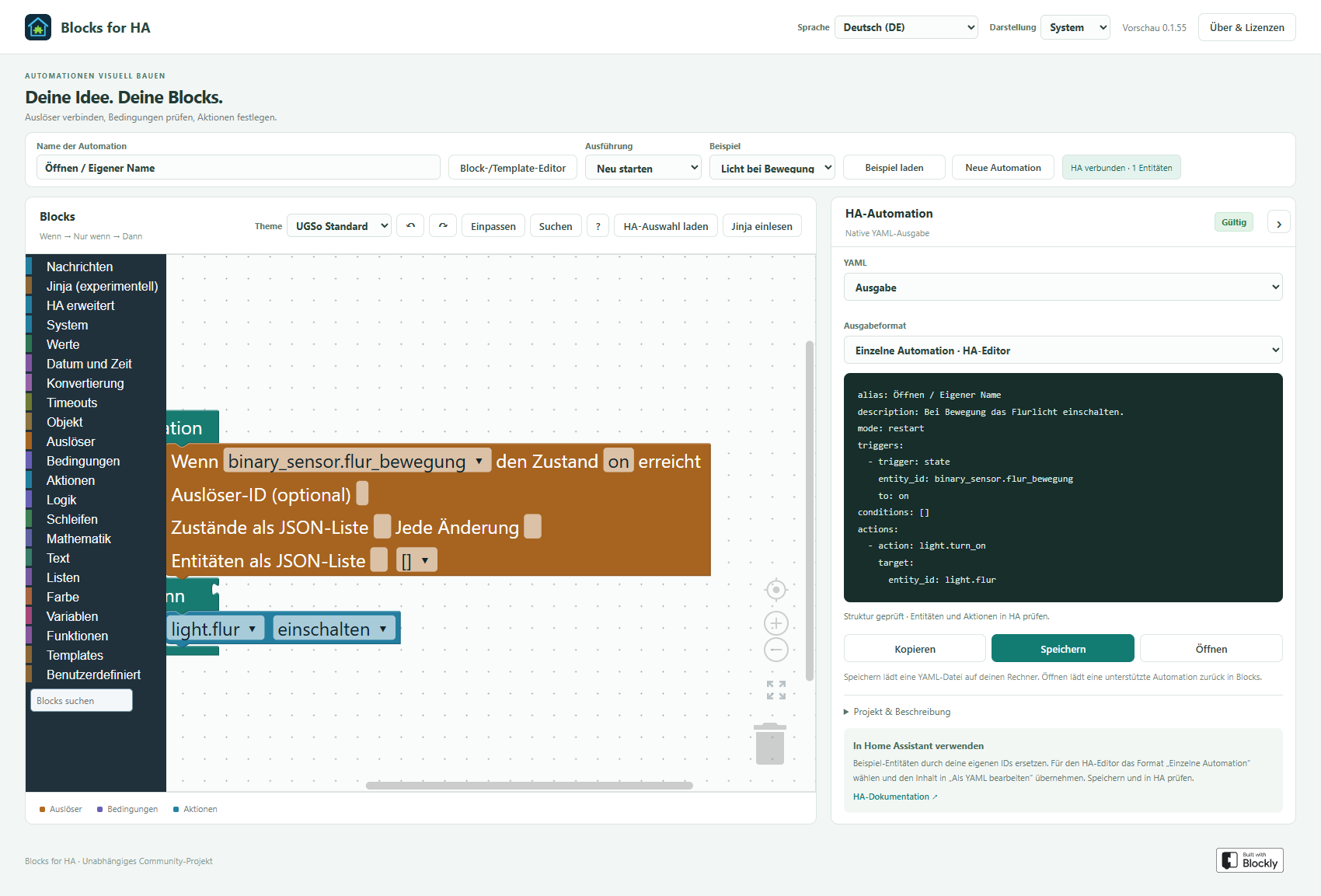Zoom in with the plus icon
This screenshot has height=896, width=1321.
776,623
